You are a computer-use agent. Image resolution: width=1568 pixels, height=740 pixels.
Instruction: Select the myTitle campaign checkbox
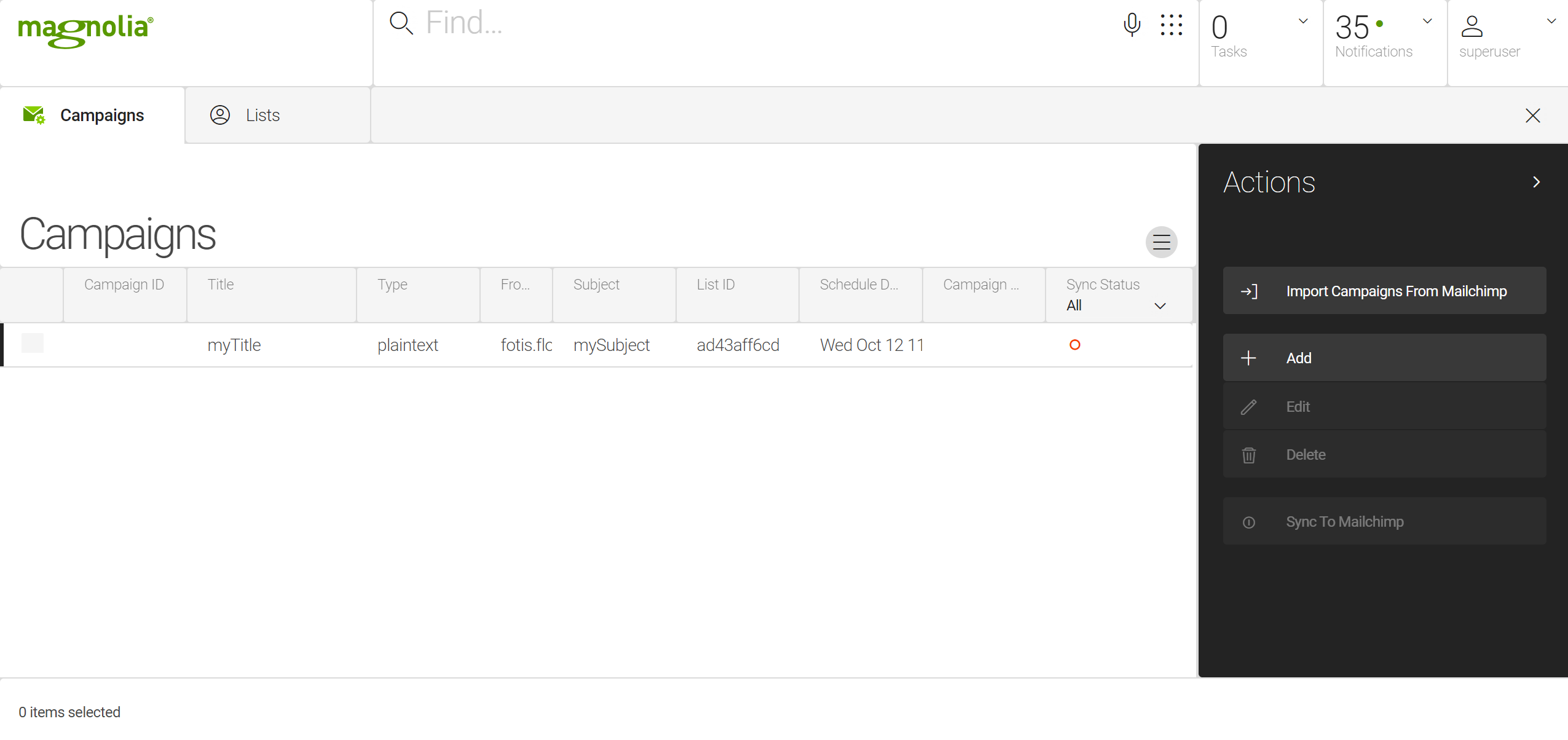[x=33, y=344]
